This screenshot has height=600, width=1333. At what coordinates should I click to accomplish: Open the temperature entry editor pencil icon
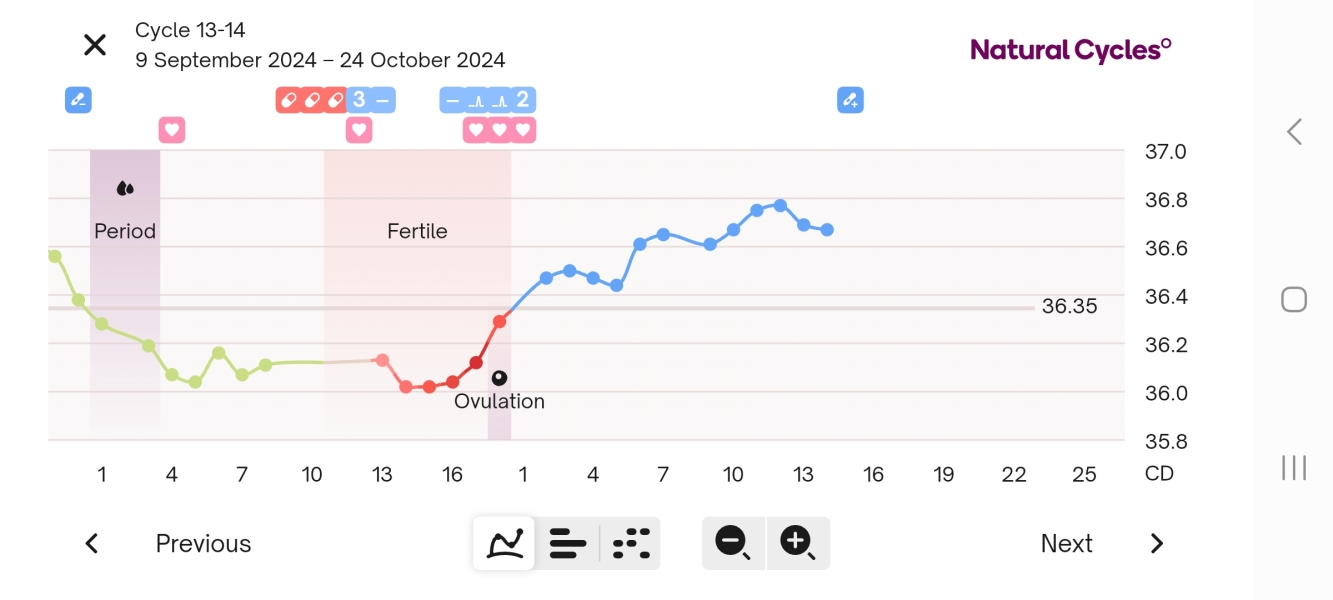78,99
